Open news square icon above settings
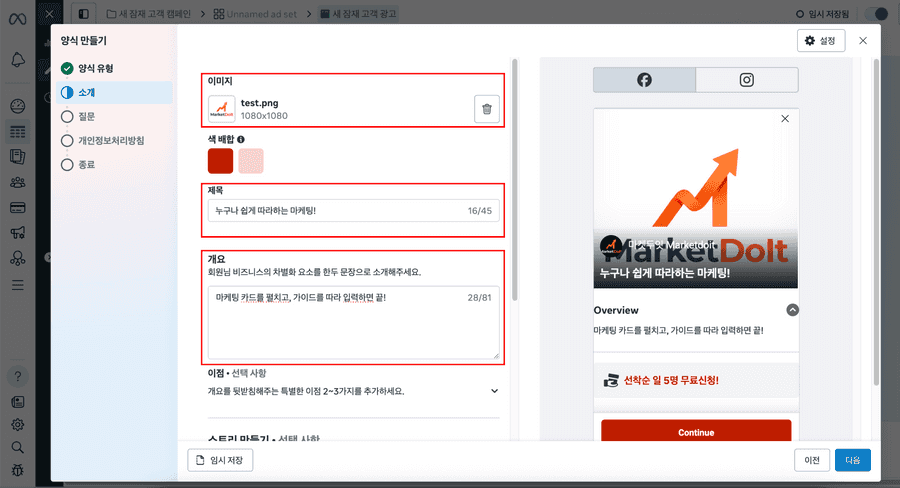 coord(18,402)
